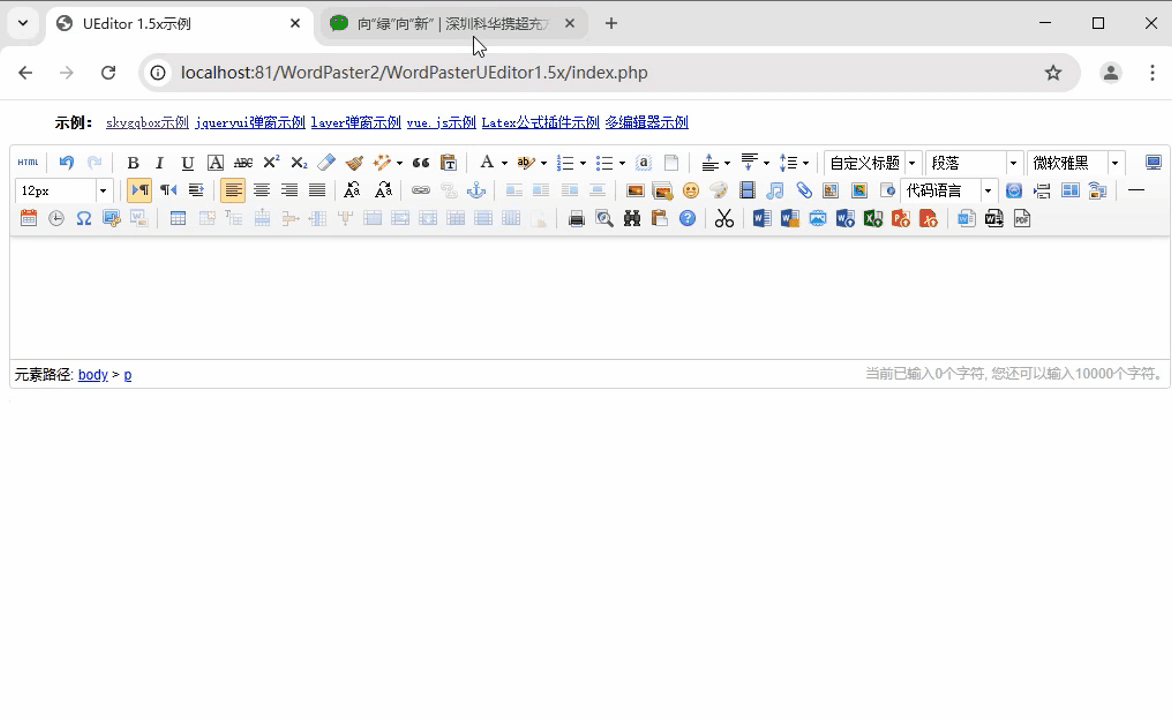Screen dimensions: 1172x720
Task: Open a new browser tab
Action: (611, 24)
